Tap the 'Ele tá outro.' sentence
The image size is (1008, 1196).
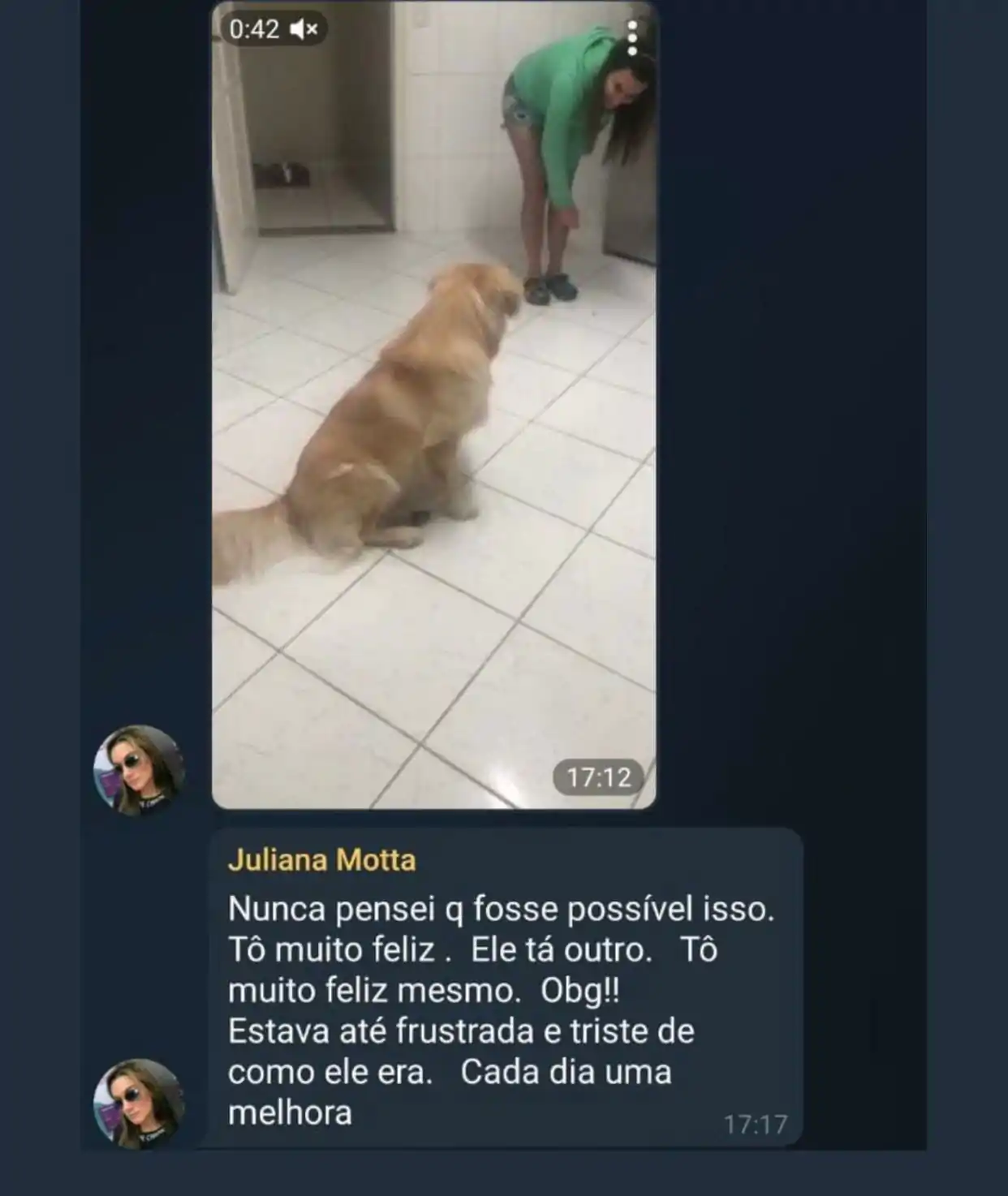click(562, 950)
